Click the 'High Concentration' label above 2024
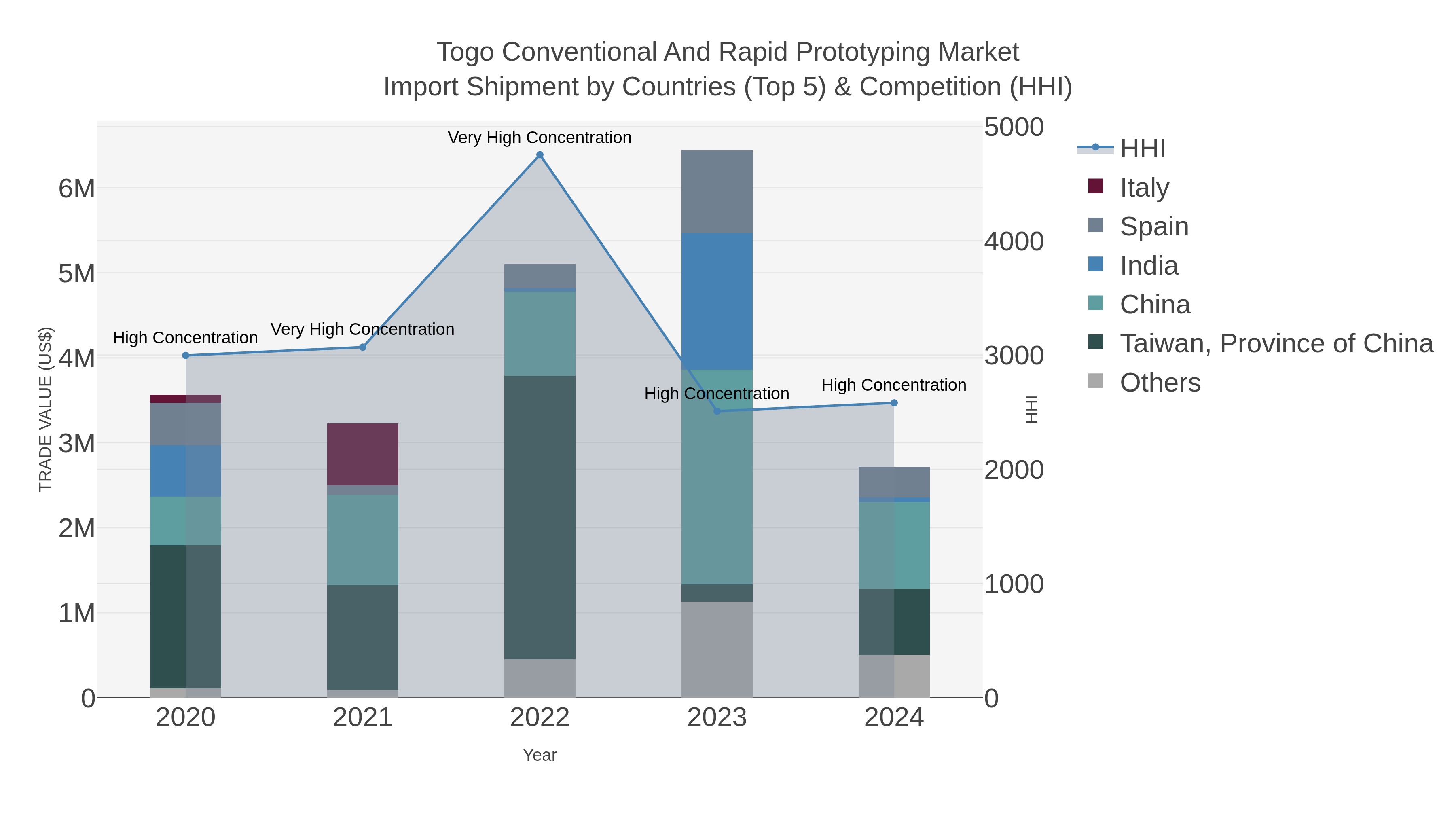 click(894, 385)
